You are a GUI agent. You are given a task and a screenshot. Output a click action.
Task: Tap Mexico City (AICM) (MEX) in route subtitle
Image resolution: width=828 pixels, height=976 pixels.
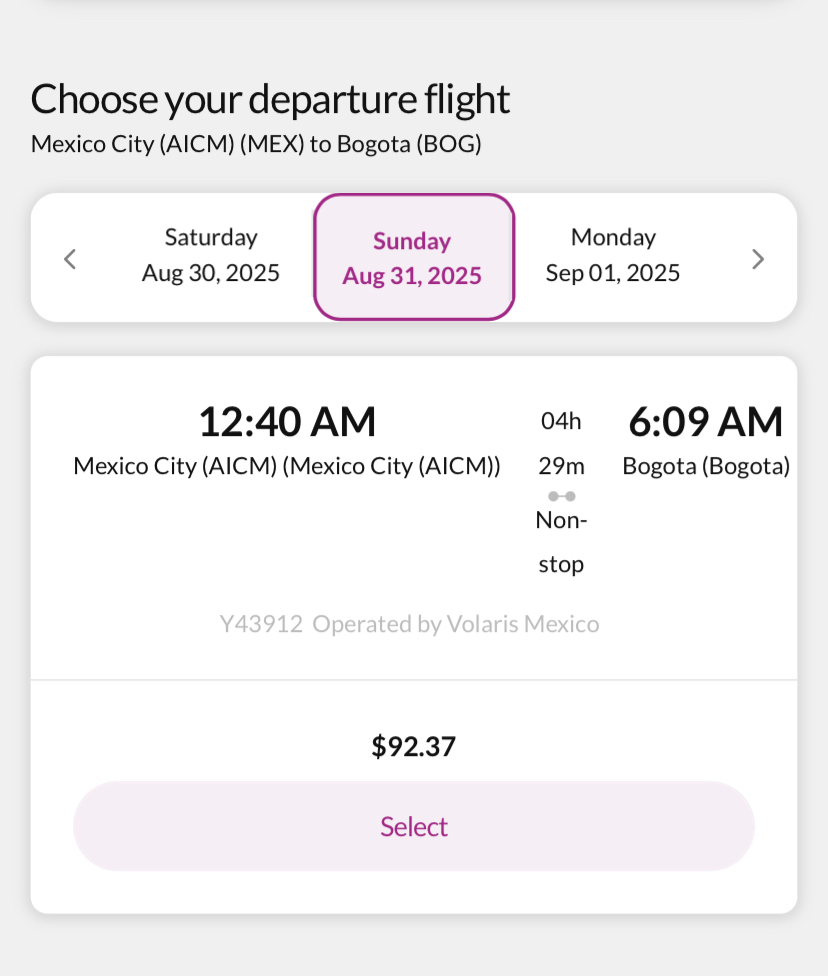(167, 144)
